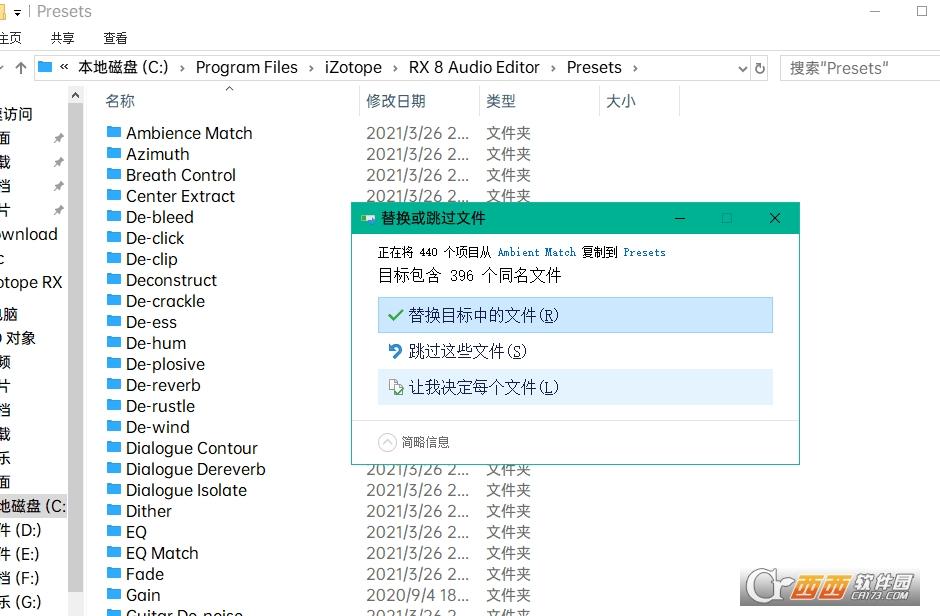The image size is (940, 616).
Task: Select the De-hum folder icon
Action: (x=114, y=342)
